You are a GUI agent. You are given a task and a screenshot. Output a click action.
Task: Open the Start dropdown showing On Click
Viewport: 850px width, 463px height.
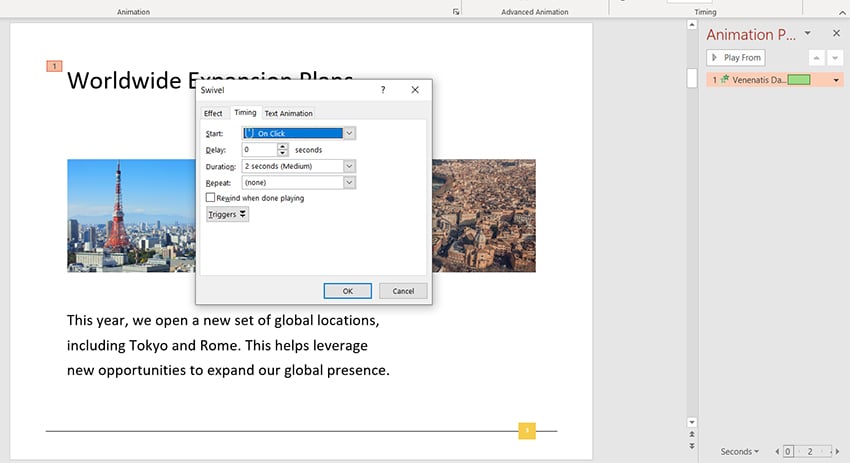(349, 133)
